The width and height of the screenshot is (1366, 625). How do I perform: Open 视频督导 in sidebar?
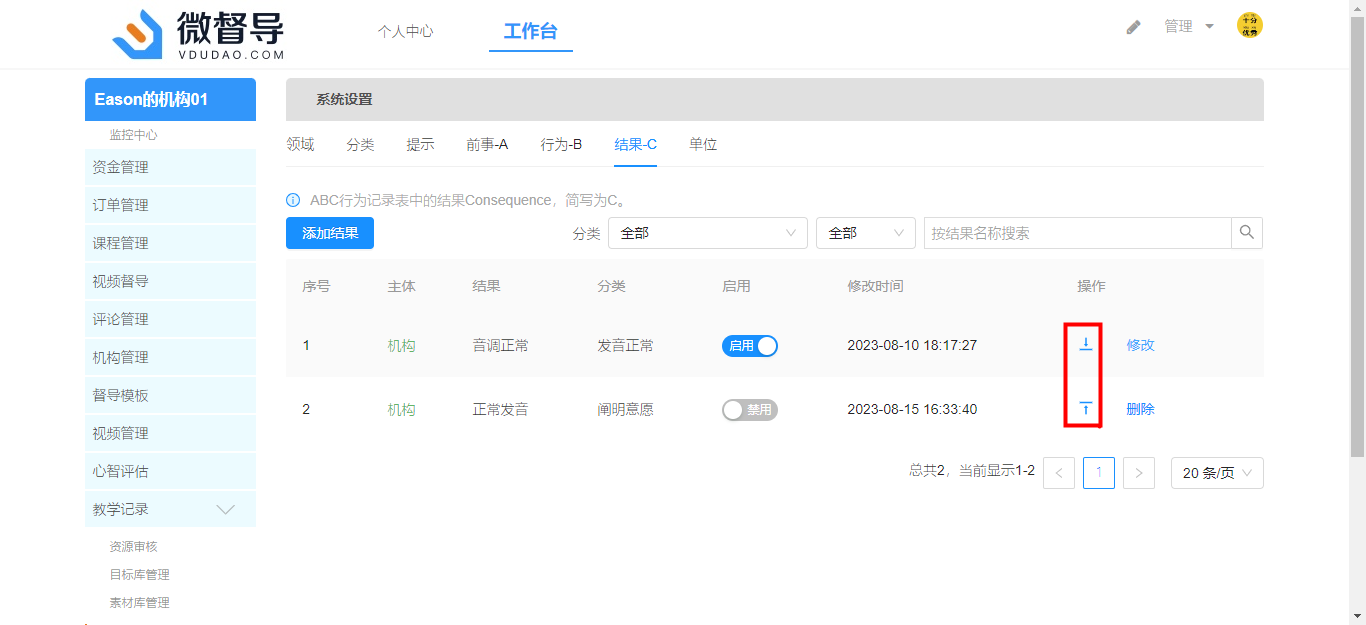click(x=170, y=281)
